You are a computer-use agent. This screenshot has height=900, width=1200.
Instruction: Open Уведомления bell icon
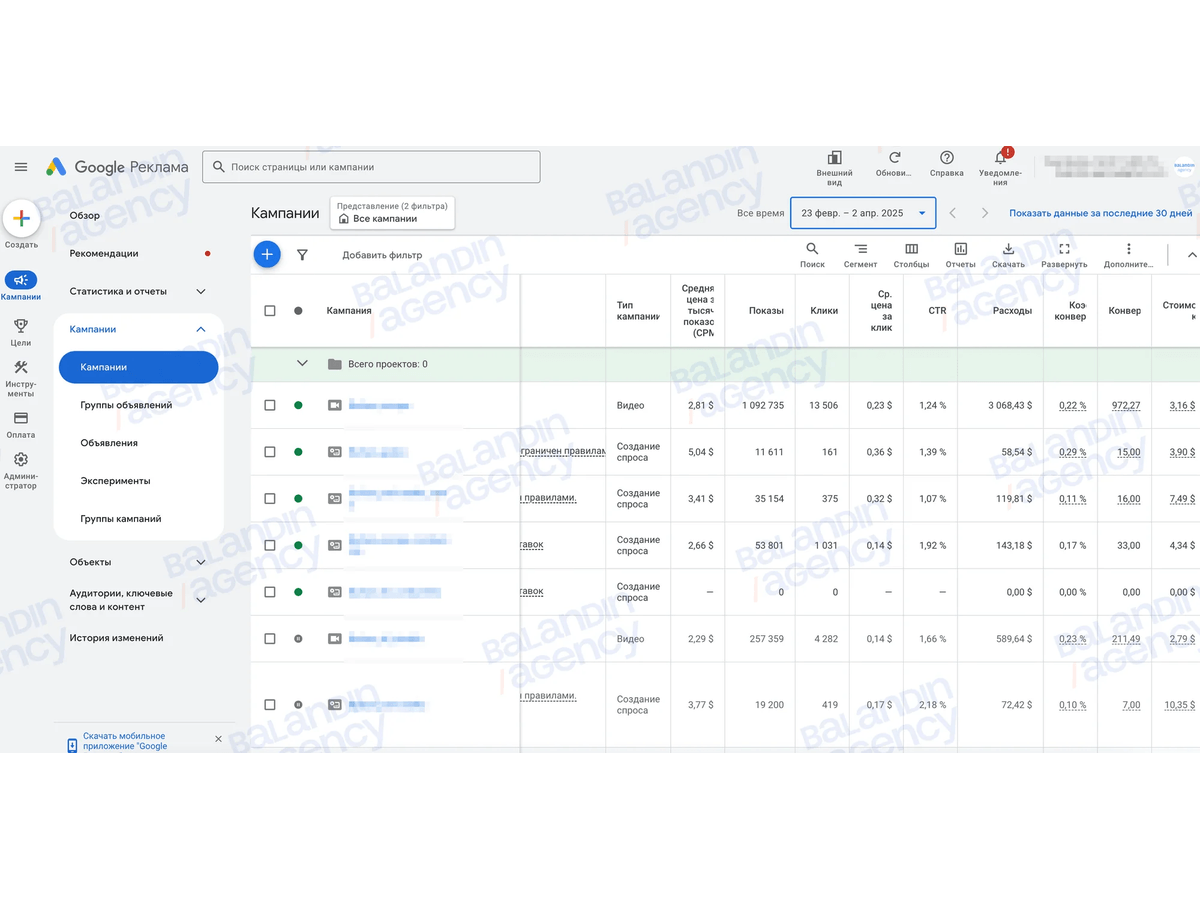[1001, 158]
